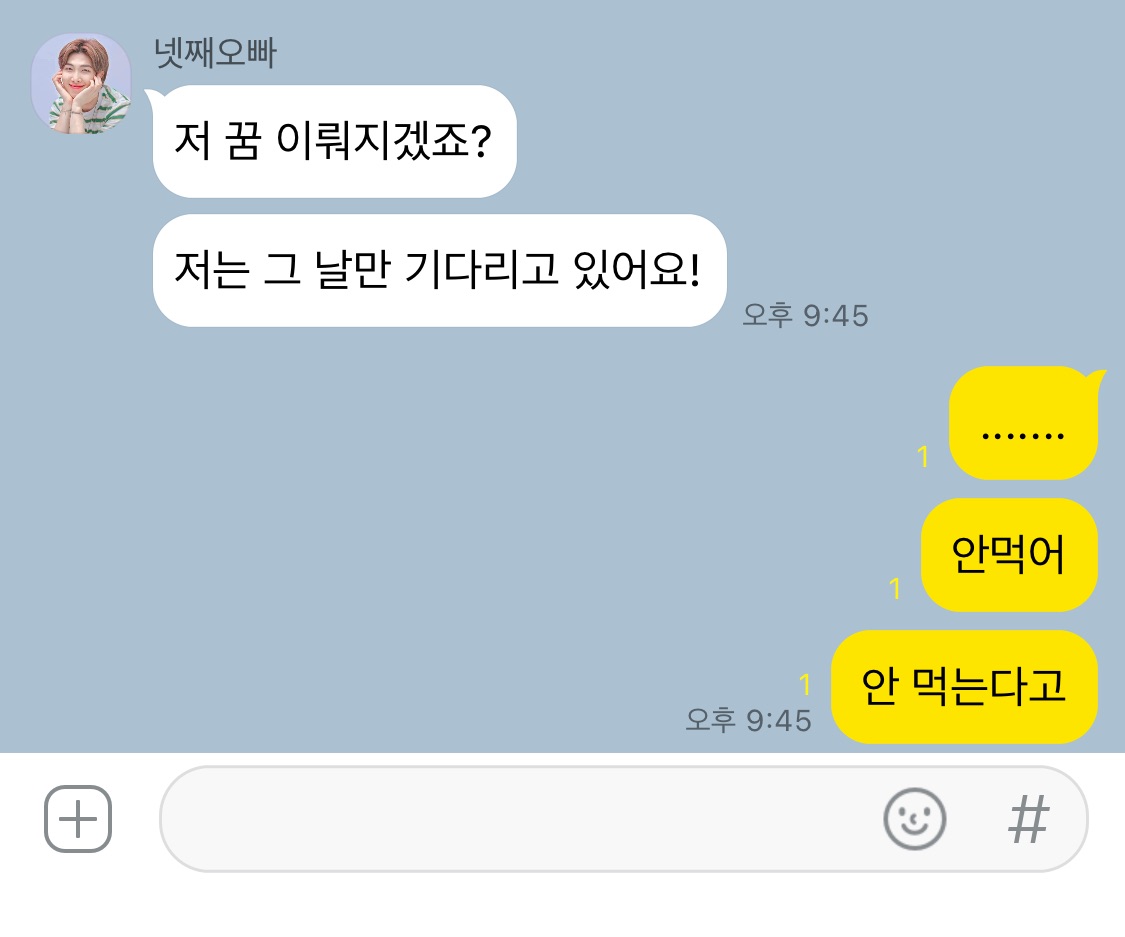Click unread count 1 beside dotted message
1125x937 pixels.
[x=923, y=456]
